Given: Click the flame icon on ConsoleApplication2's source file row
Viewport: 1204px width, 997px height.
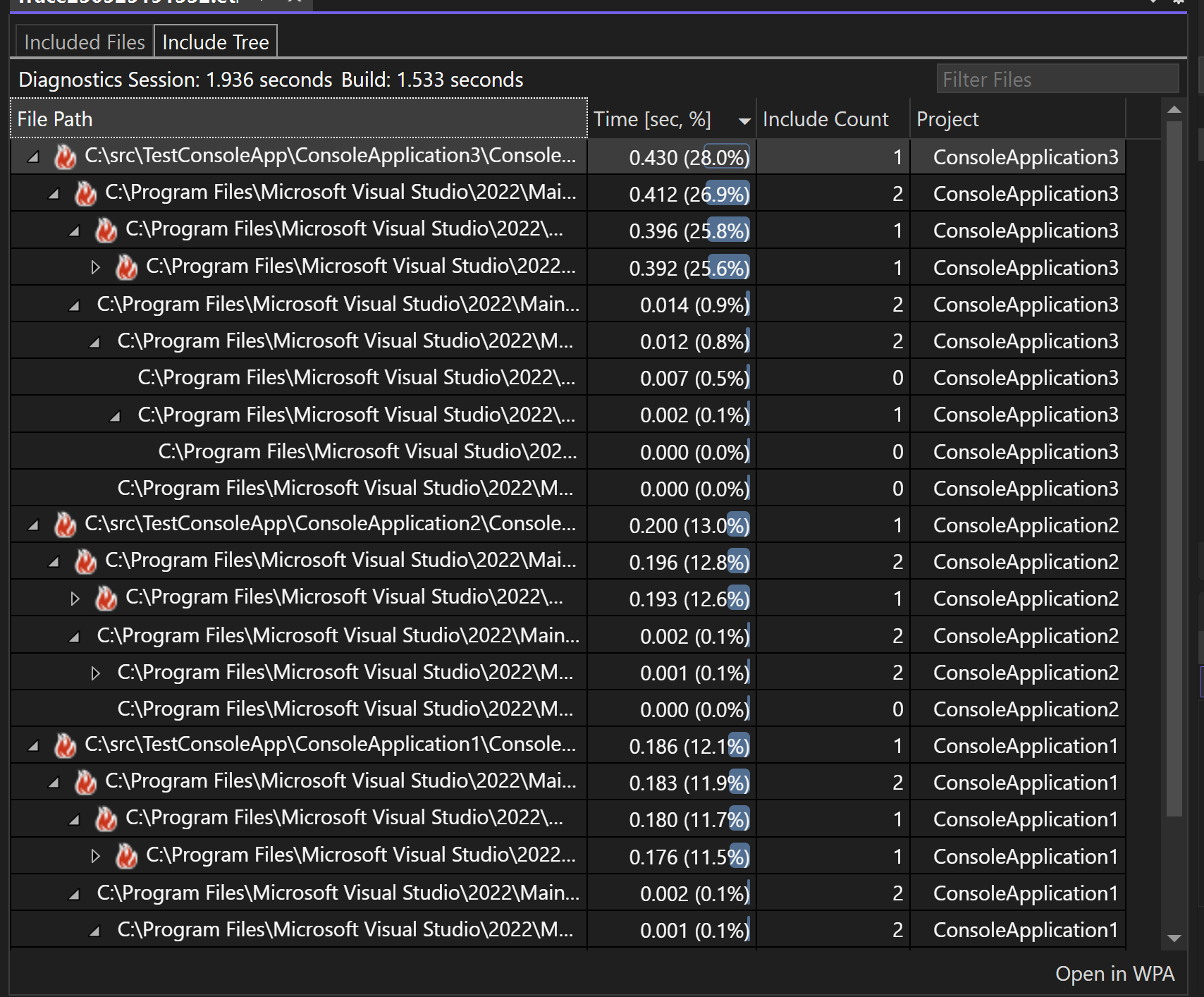Looking at the screenshot, I should (65, 524).
